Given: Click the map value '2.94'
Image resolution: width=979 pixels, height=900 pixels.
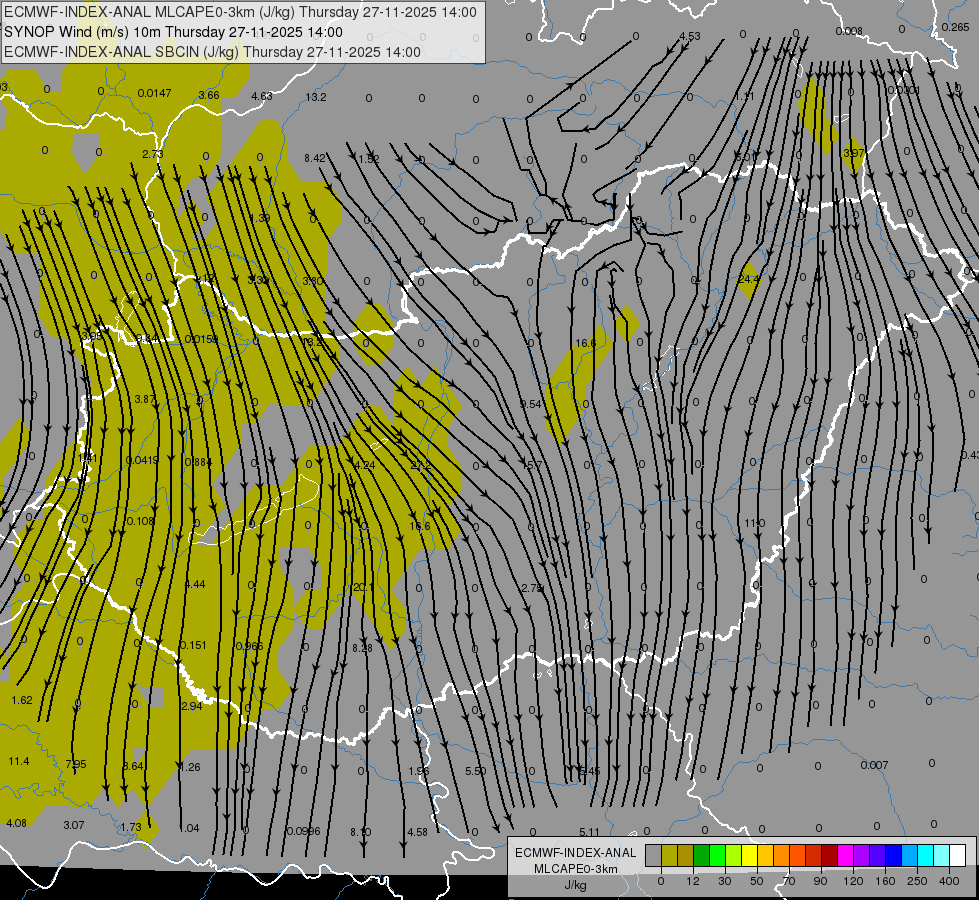Looking at the screenshot, I should [191, 706].
